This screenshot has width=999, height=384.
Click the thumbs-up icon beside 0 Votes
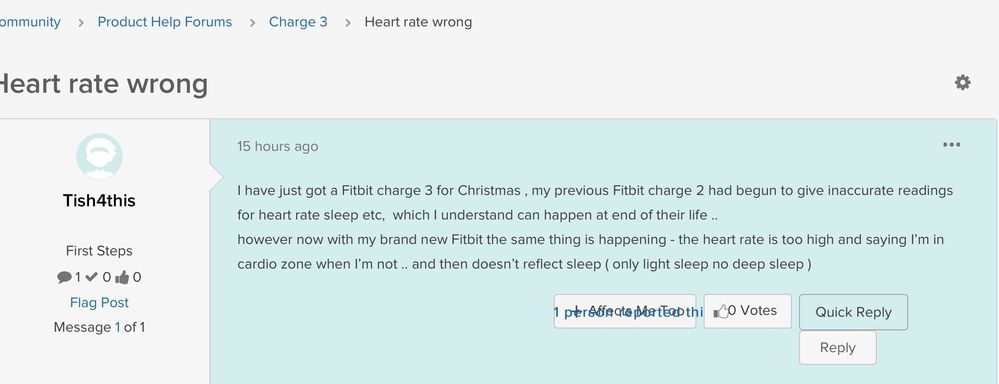pyautogui.click(x=721, y=311)
